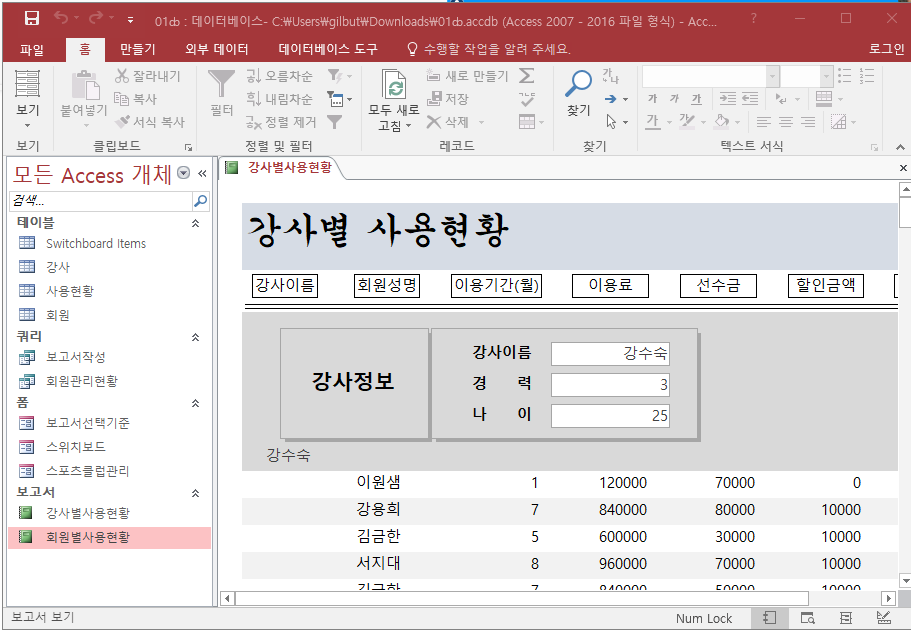Collapse the 쿼리 group section
Image resolution: width=911 pixels, height=630 pixels.
pos(195,337)
